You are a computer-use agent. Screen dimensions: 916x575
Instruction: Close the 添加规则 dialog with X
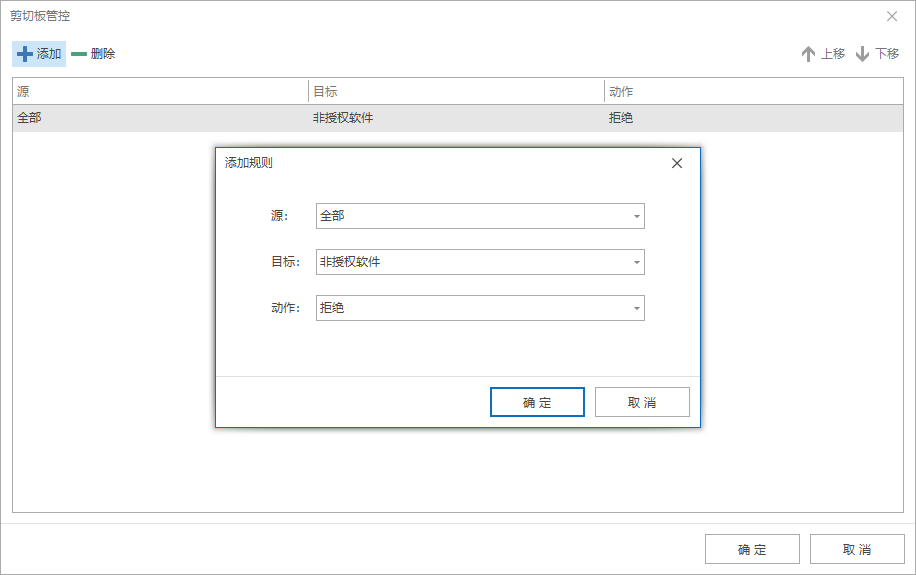[677, 163]
